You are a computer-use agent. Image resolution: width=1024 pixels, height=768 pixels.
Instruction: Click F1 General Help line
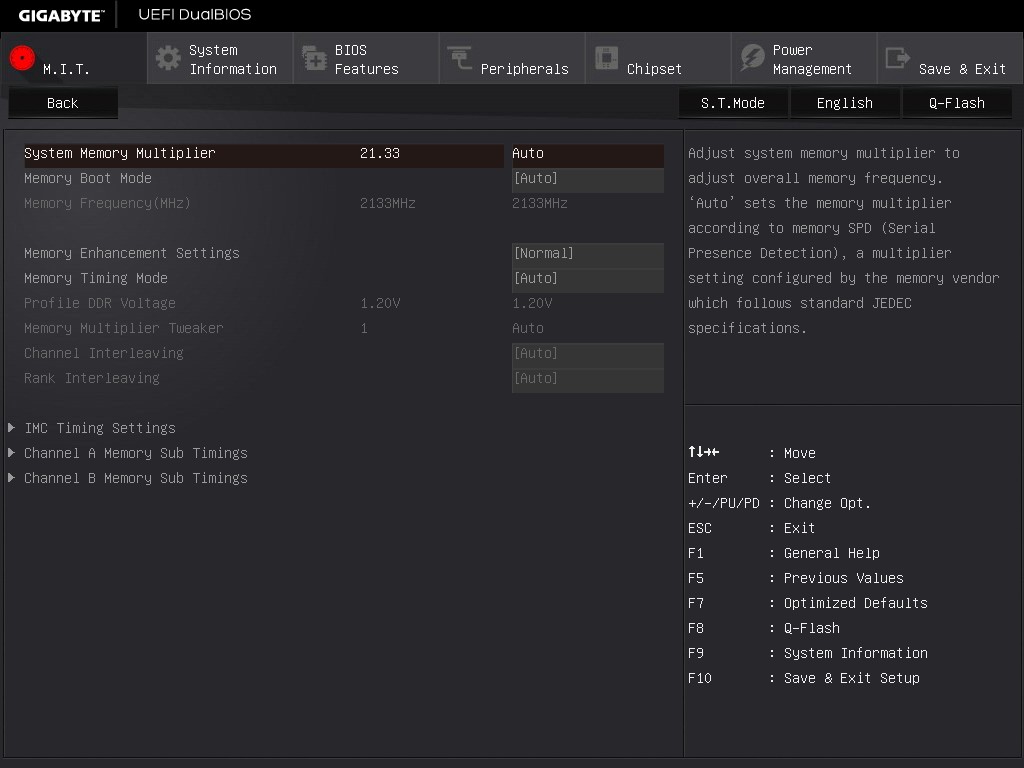click(784, 553)
